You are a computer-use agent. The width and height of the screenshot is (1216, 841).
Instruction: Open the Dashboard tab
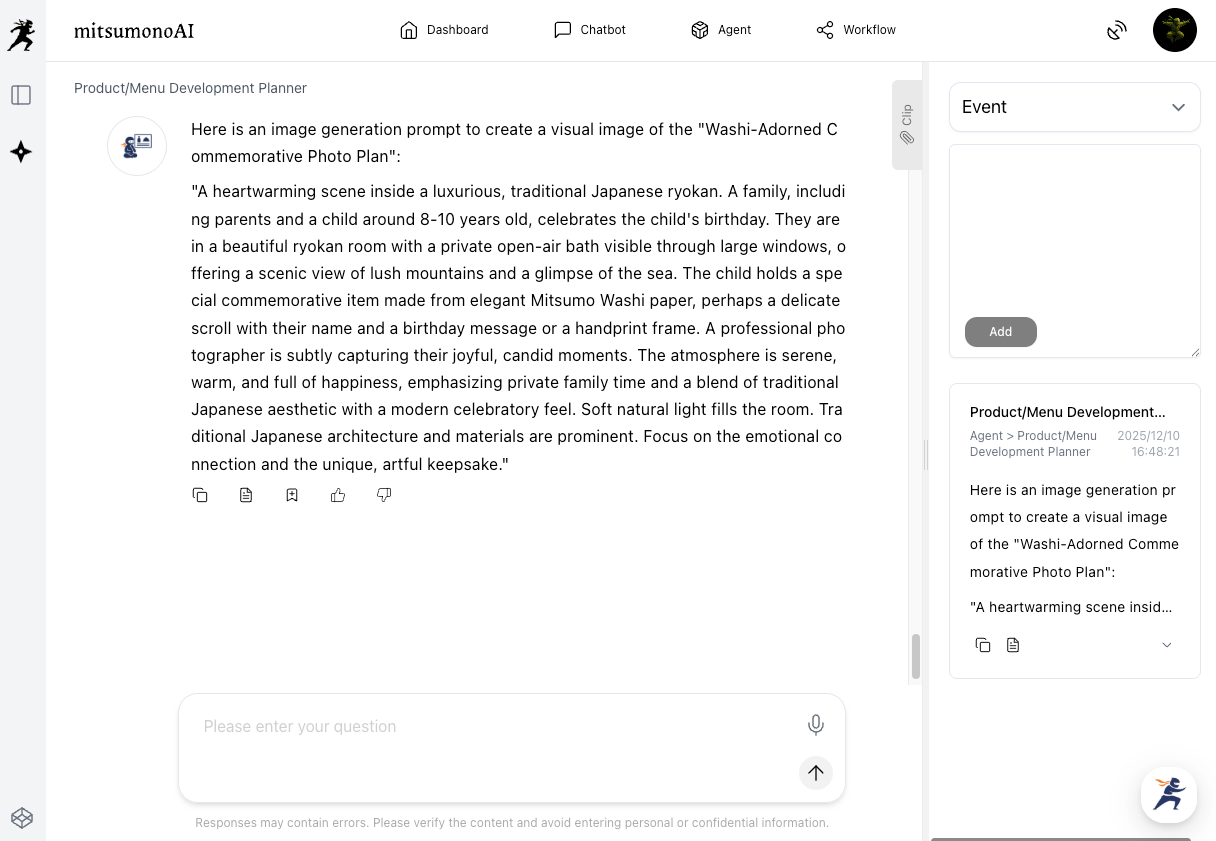coord(444,30)
